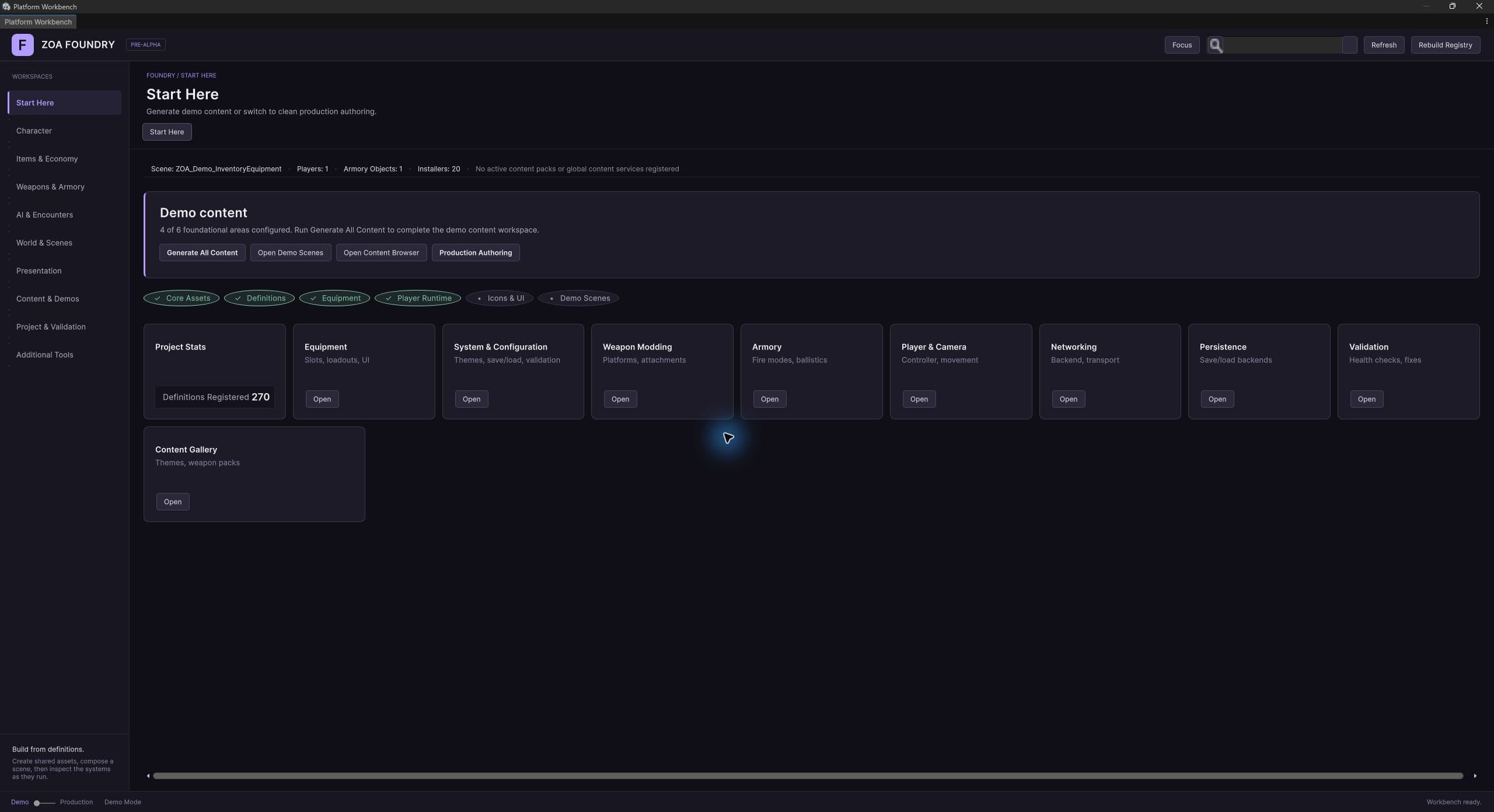Click the Demo Mode status label
The width and height of the screenshot is (1494, 812).
[123, 802]
